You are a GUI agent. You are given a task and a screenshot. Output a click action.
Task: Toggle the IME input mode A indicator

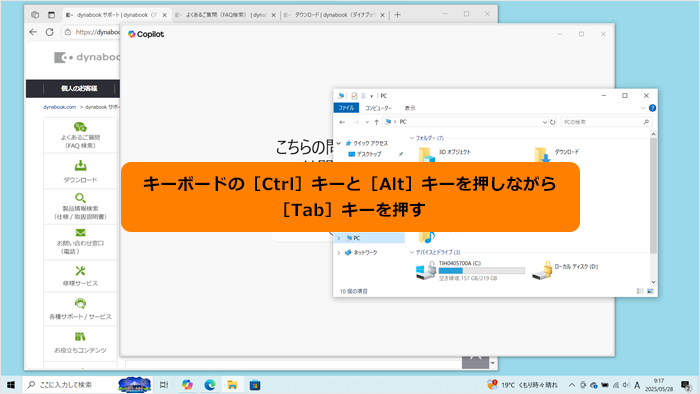(x=637, y=385)
